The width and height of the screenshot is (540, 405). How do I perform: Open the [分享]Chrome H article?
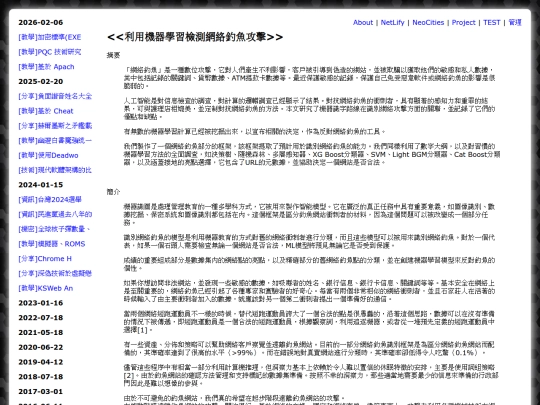coord(45,259)
